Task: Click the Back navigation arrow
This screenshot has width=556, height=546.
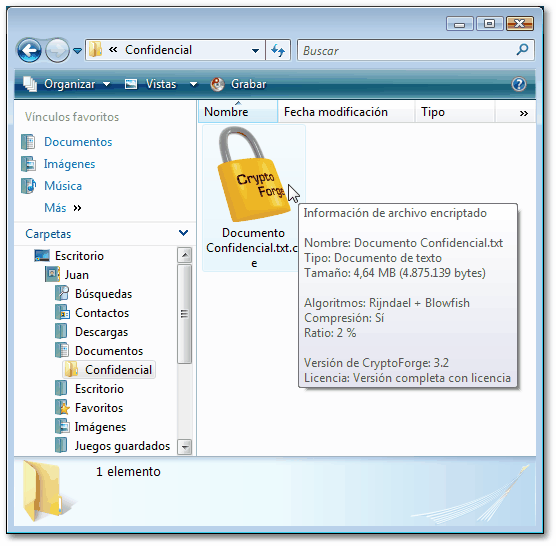Action: click(29, 51)
